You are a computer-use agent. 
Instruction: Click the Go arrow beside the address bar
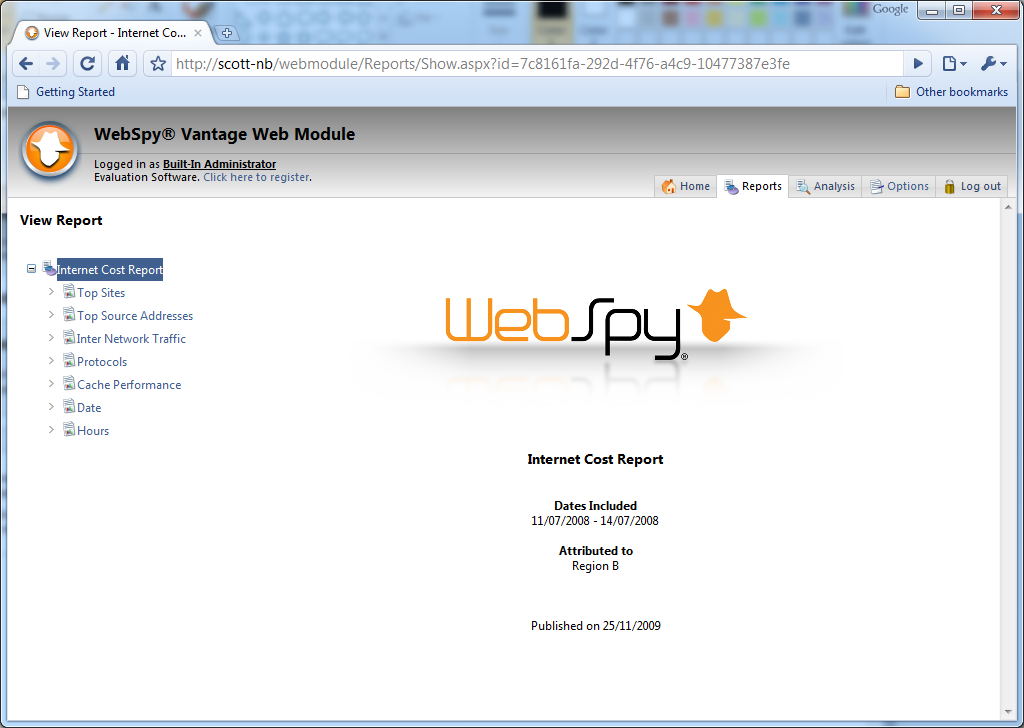pyautogui.click(x=918, y=64)
